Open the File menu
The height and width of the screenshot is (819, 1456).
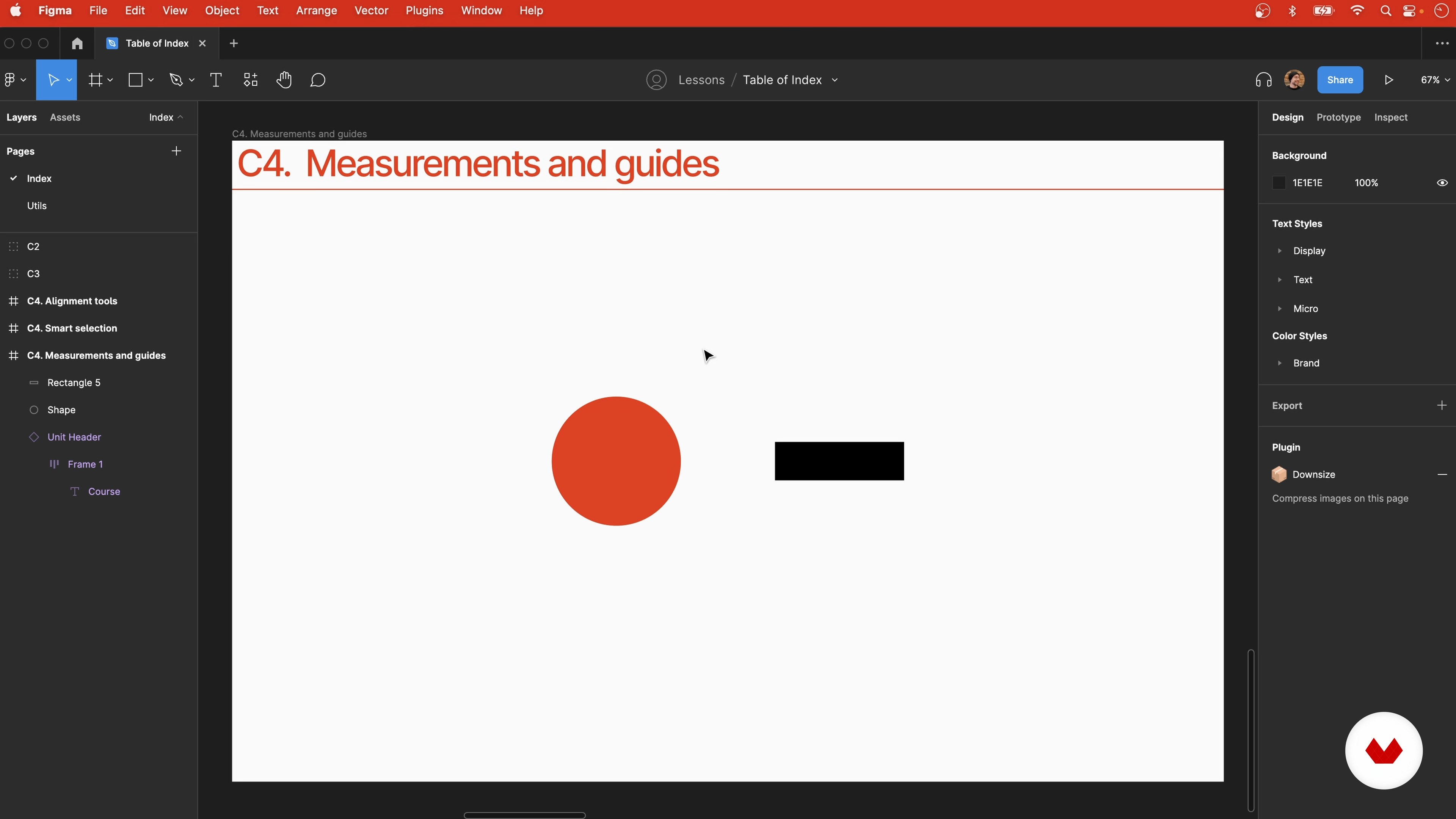tap(98, 10)
